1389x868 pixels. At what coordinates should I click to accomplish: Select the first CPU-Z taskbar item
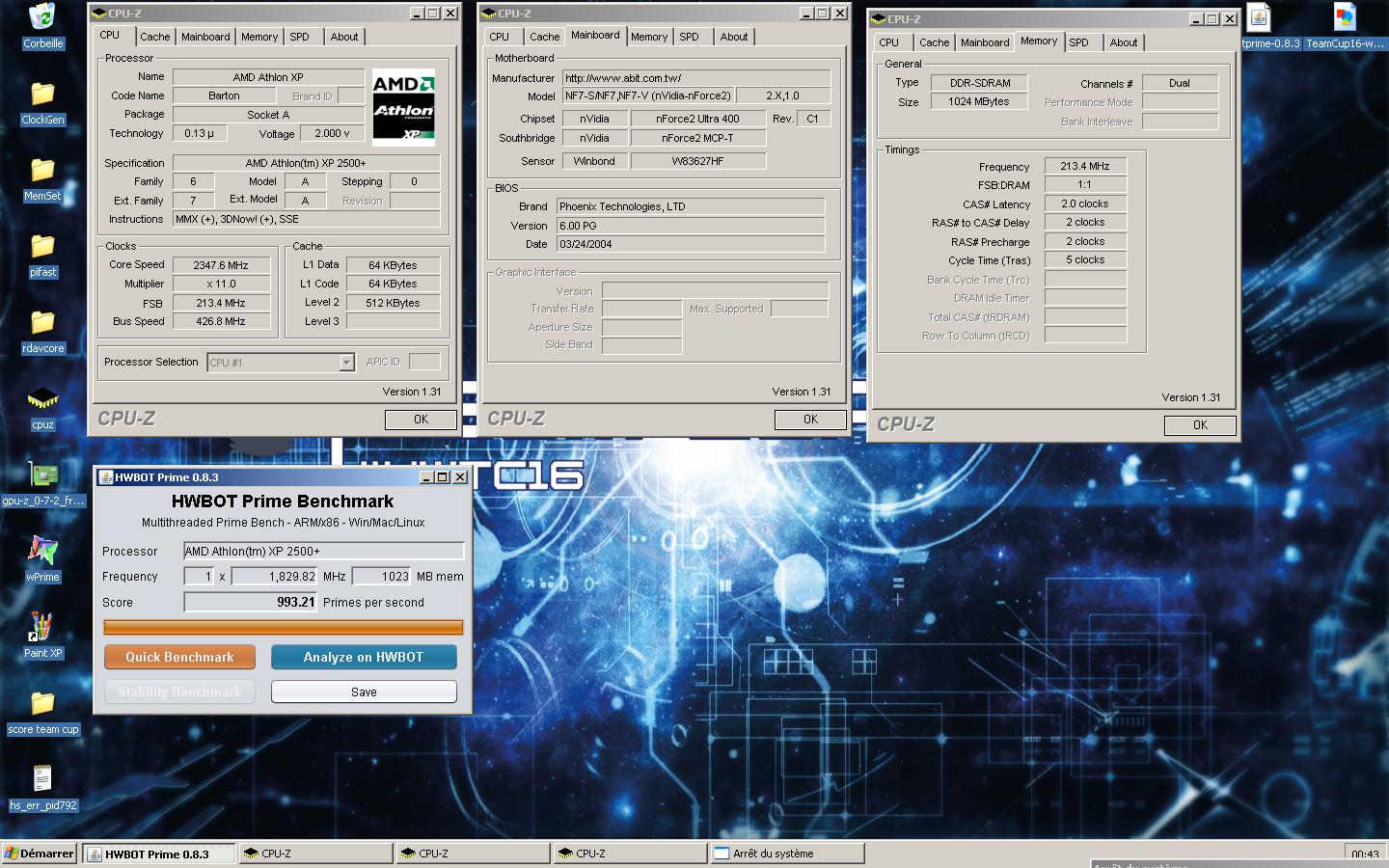point(316,854)
